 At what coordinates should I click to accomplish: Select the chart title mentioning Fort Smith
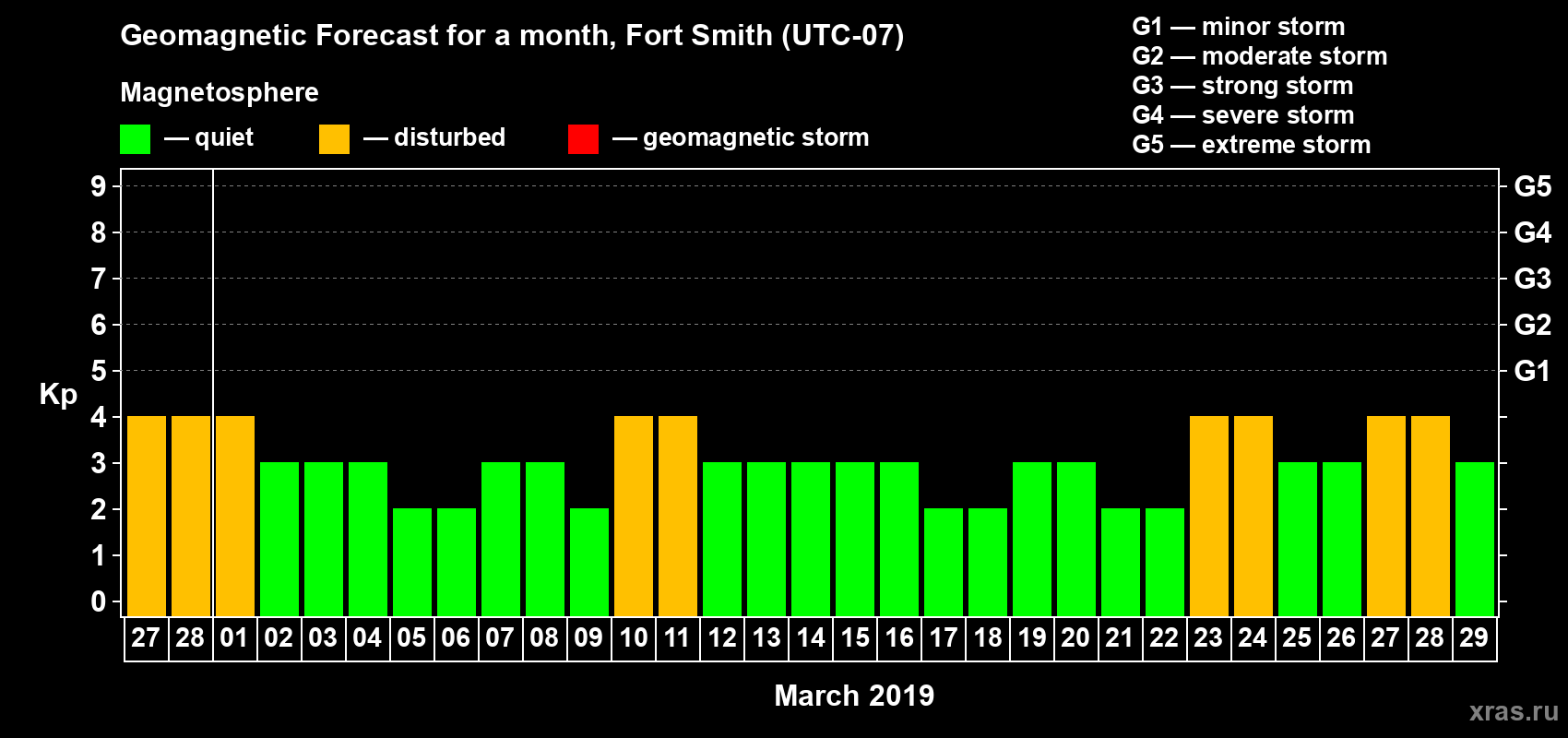[512, 36]
